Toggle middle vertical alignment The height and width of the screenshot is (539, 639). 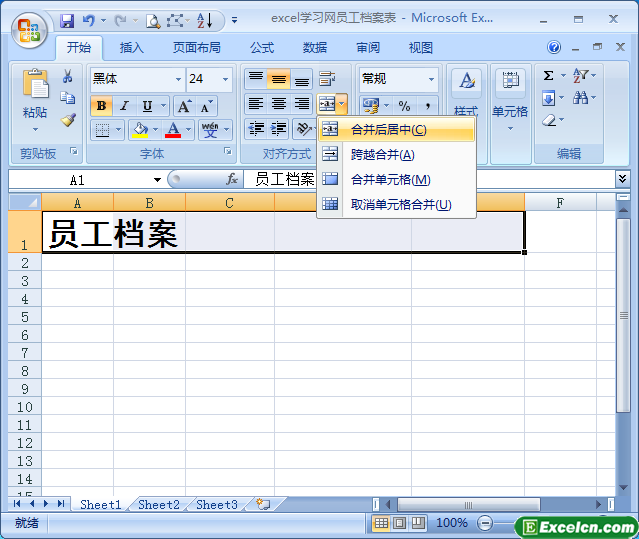tap(279, 79)
